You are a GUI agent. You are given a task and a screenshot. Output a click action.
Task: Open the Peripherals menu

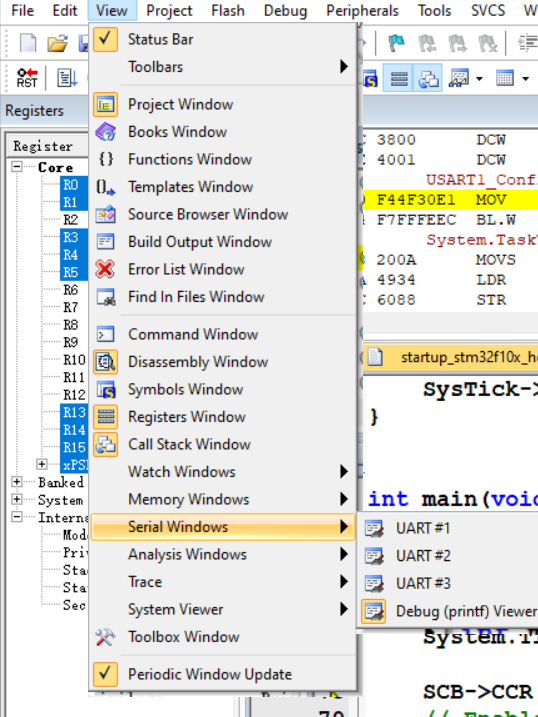click(362, 10)
